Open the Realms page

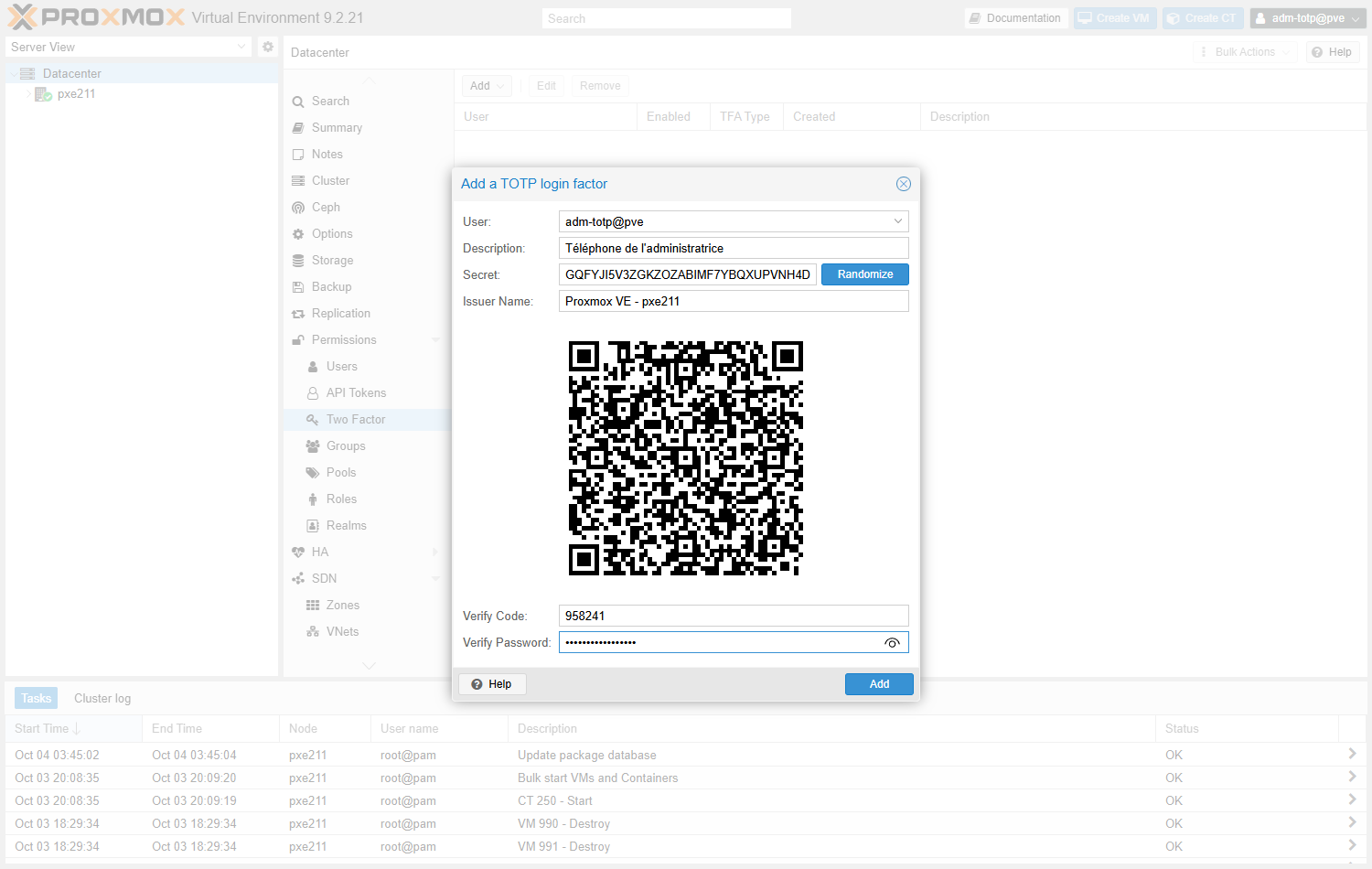tap(346, 526)
